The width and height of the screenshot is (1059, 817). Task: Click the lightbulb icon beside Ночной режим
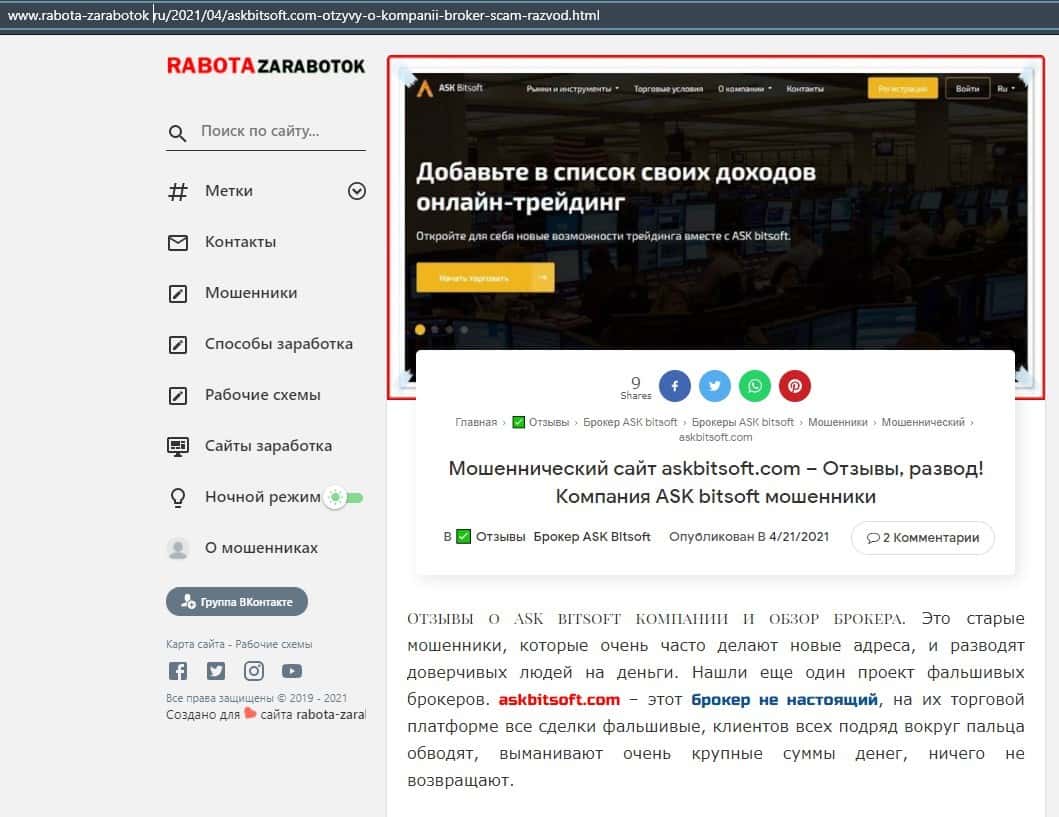point(178,498)
